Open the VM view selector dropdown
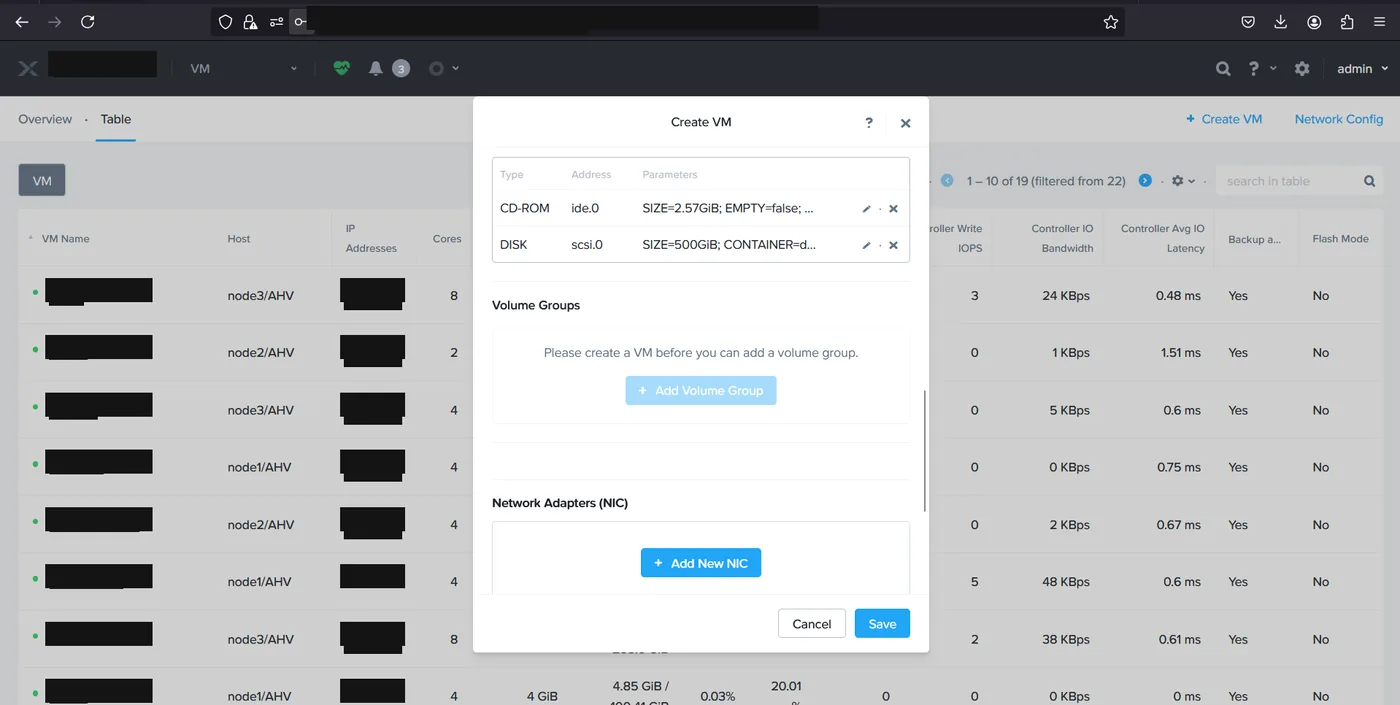The image size is (1400, 705). point(245,69)
